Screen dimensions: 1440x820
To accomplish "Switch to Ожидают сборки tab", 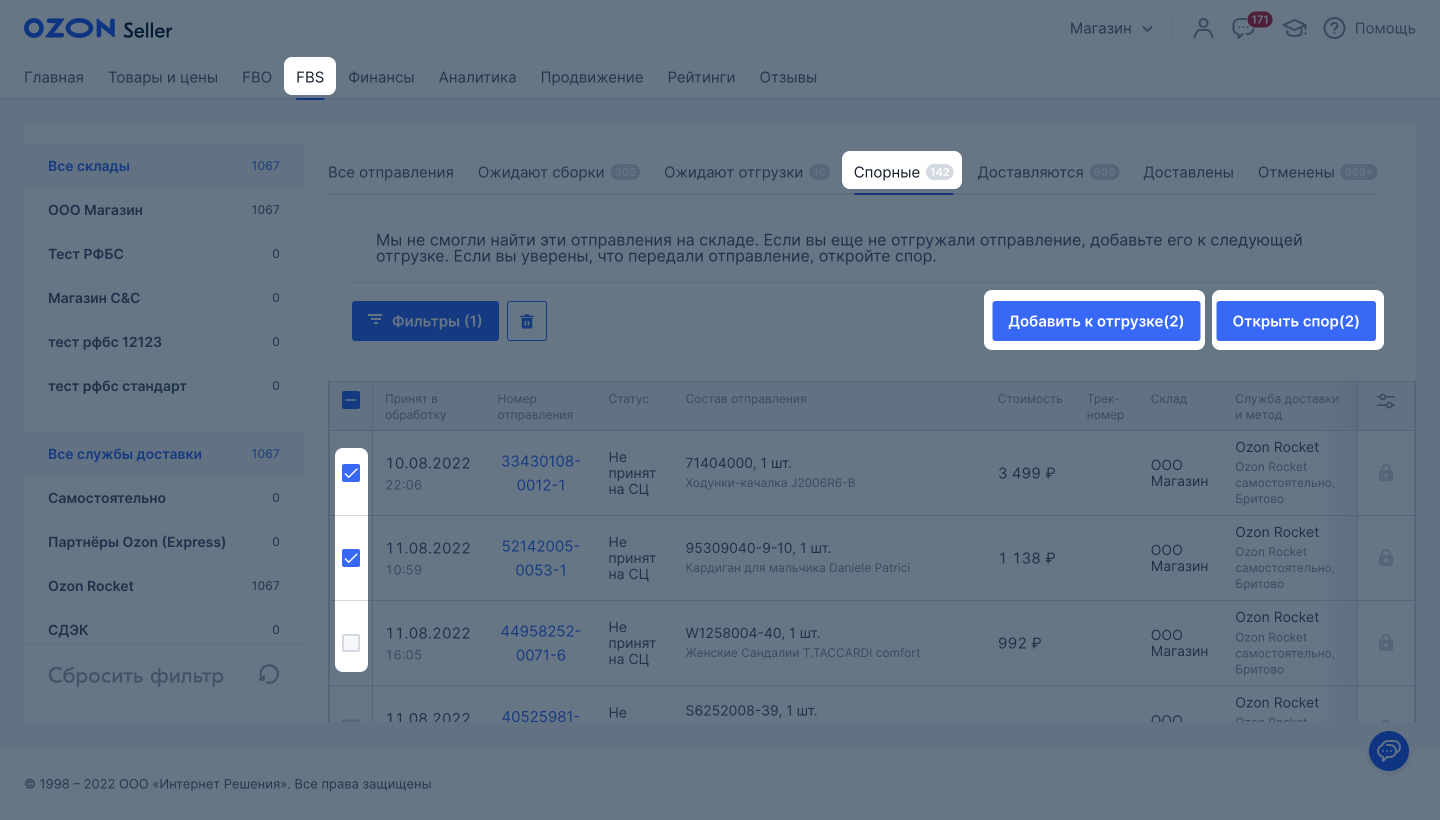I will coord(558,172).
